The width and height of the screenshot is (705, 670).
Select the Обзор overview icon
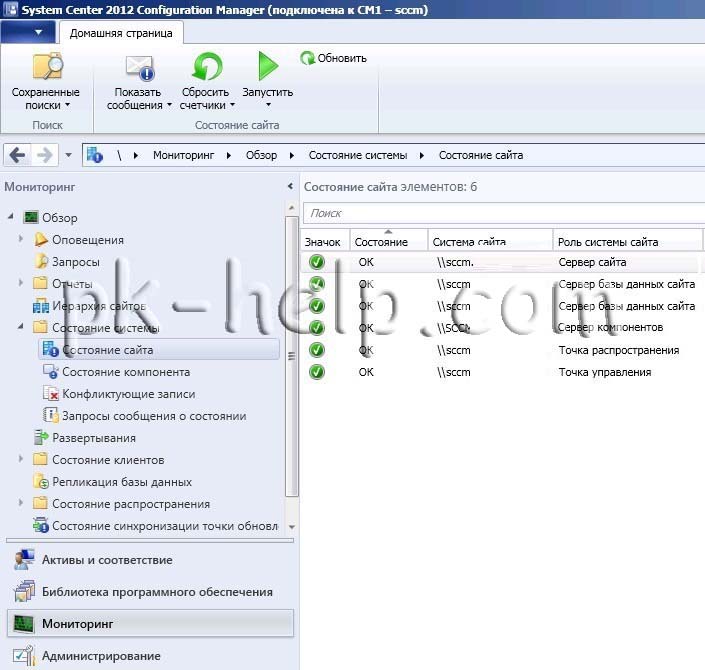(31, 218)
